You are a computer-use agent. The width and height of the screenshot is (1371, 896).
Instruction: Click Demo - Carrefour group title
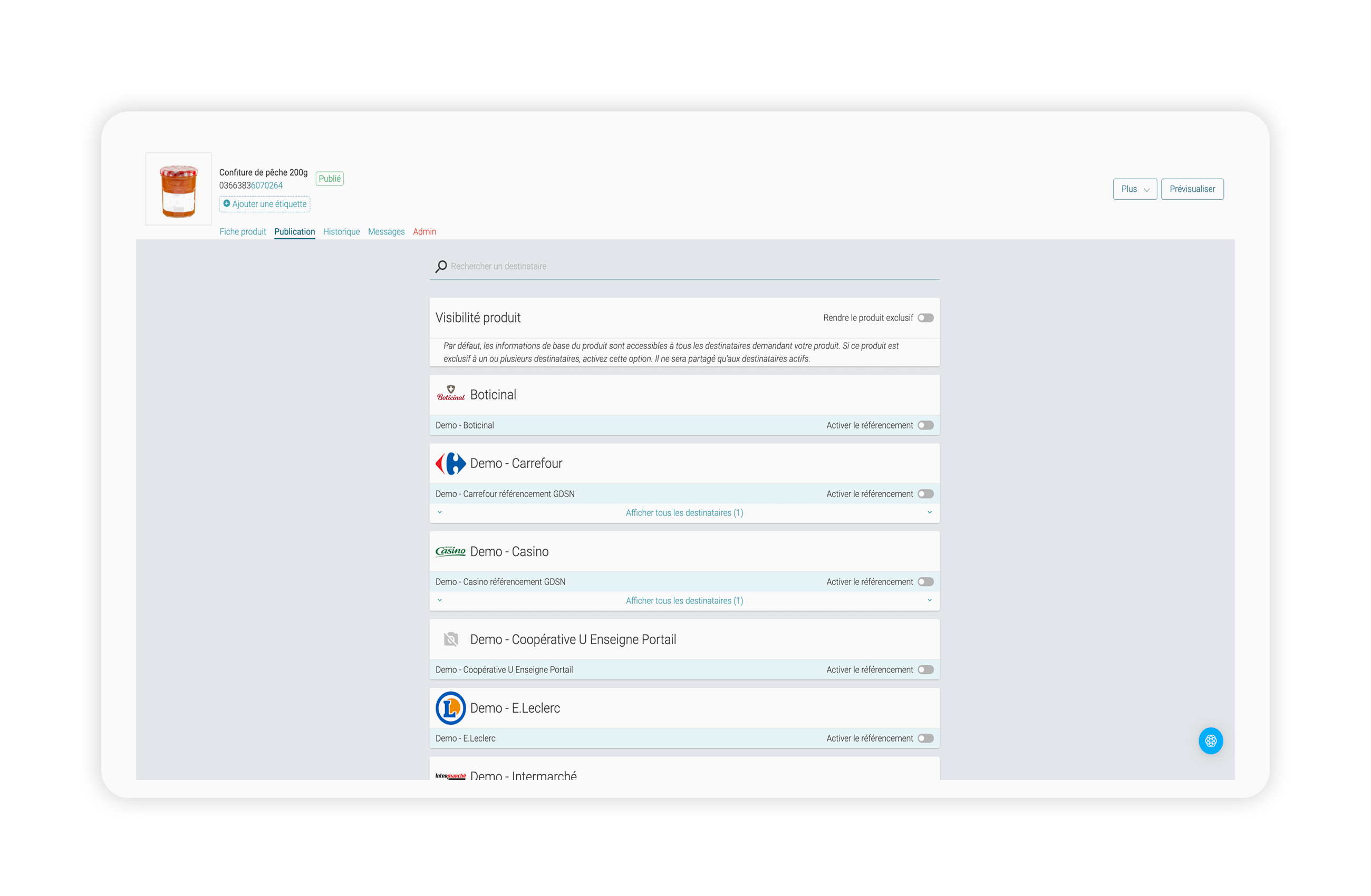point(516,463)
